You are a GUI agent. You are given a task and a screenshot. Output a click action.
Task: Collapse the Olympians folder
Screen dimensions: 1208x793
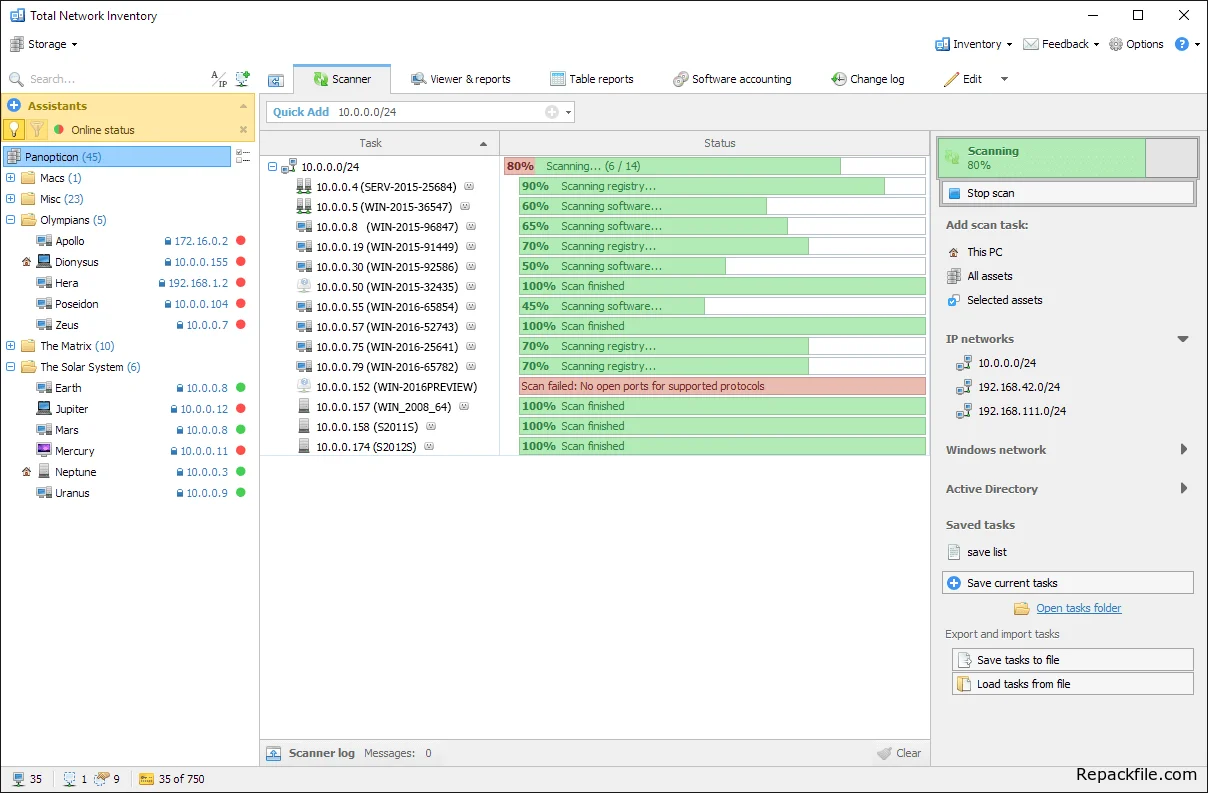pos(11,220)
